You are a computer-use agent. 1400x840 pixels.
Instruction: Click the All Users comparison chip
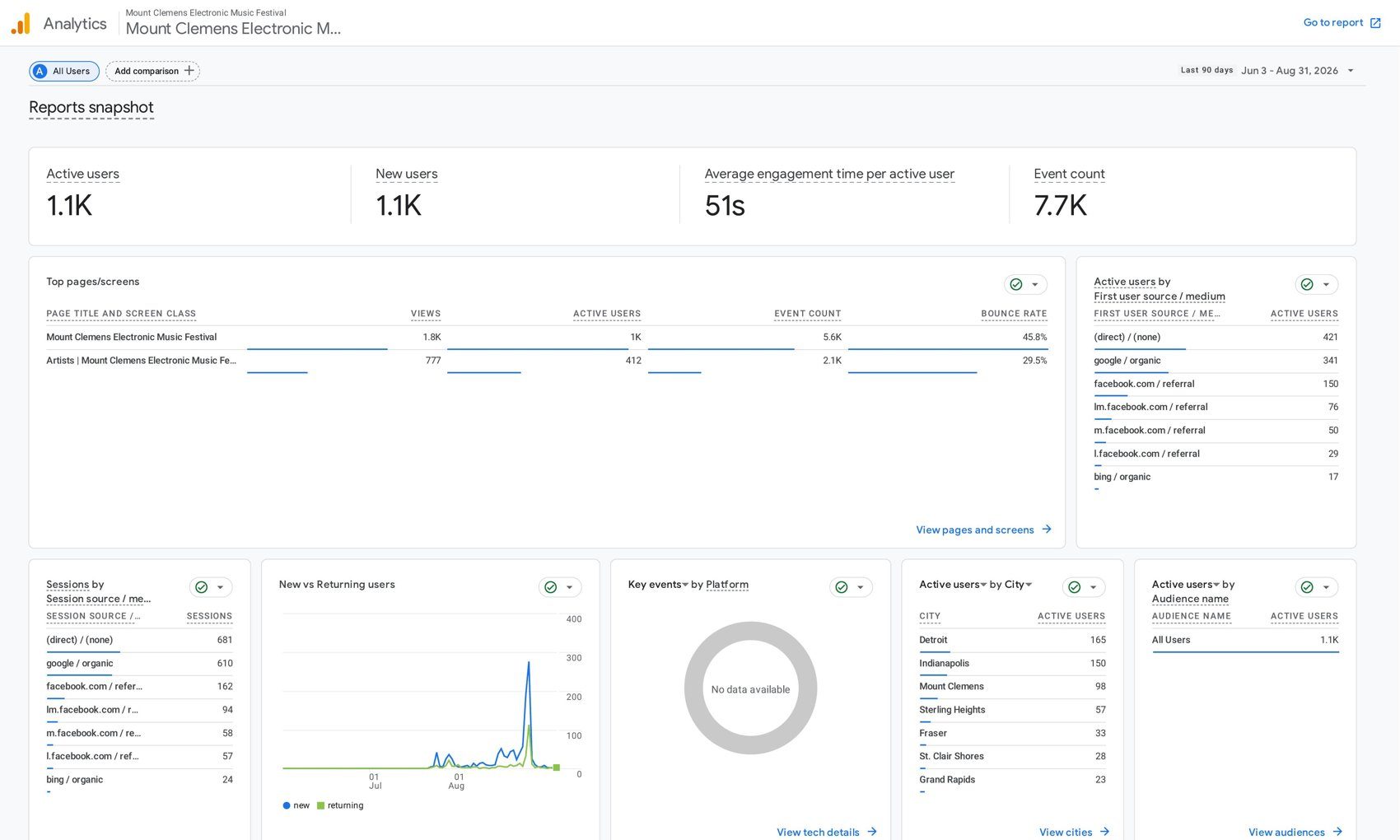[64, 71]
